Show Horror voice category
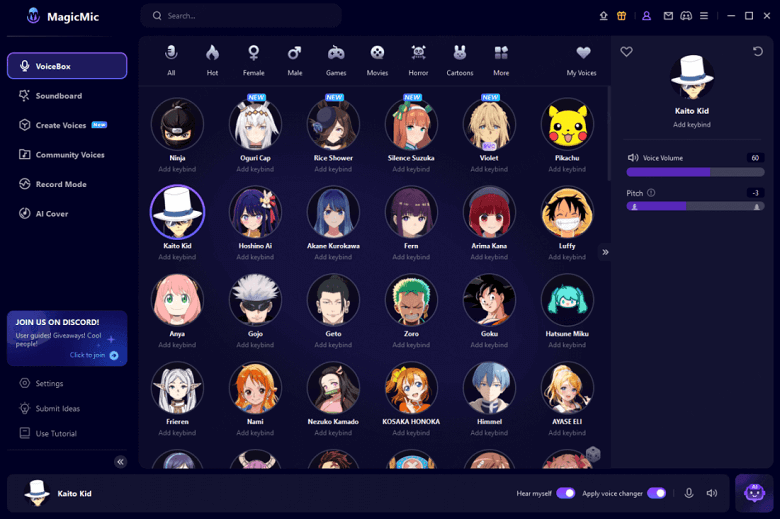The image size is (780, 519). [x=418, y=61]
